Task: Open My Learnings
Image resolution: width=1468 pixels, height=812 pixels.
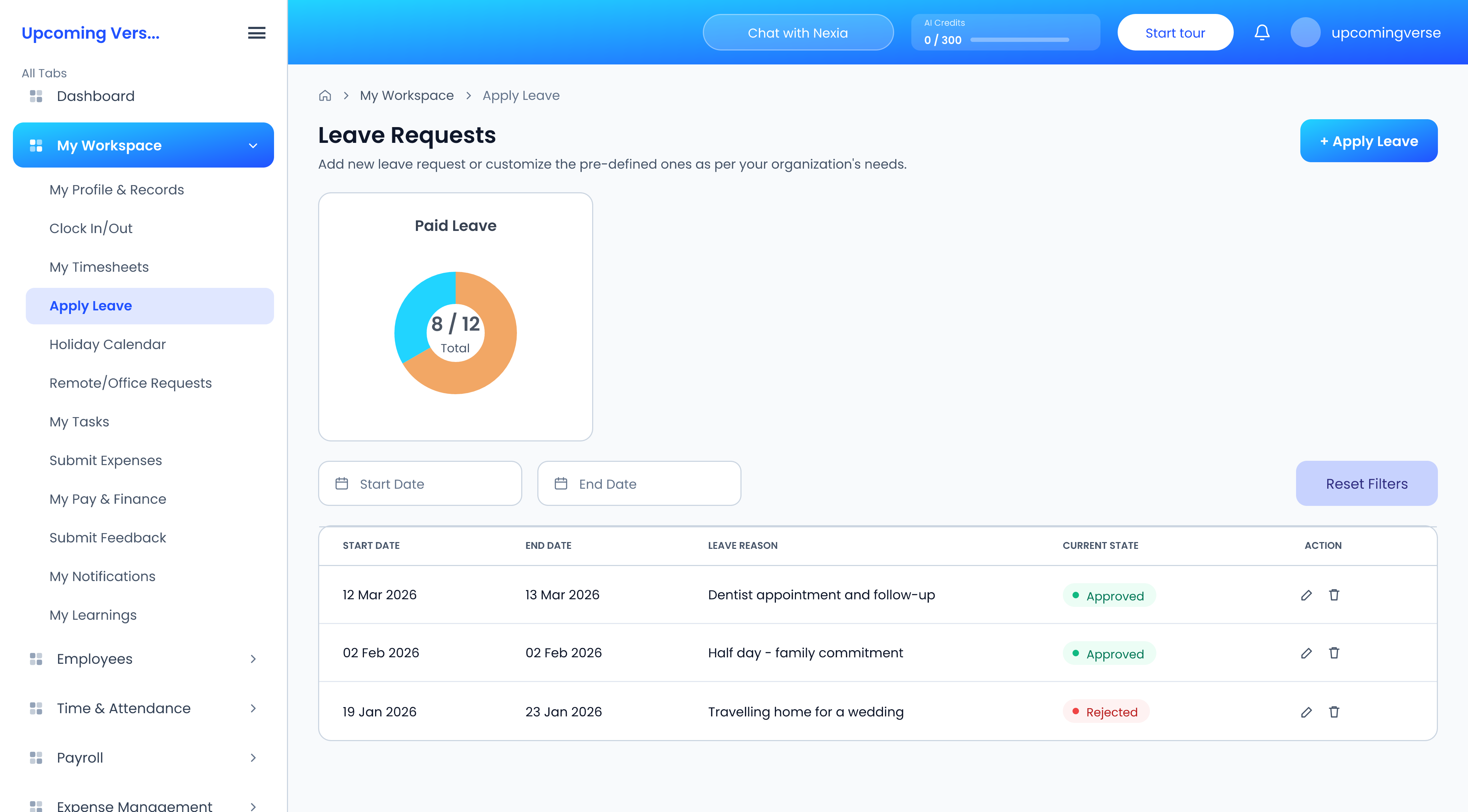Action: pos(93,615)
